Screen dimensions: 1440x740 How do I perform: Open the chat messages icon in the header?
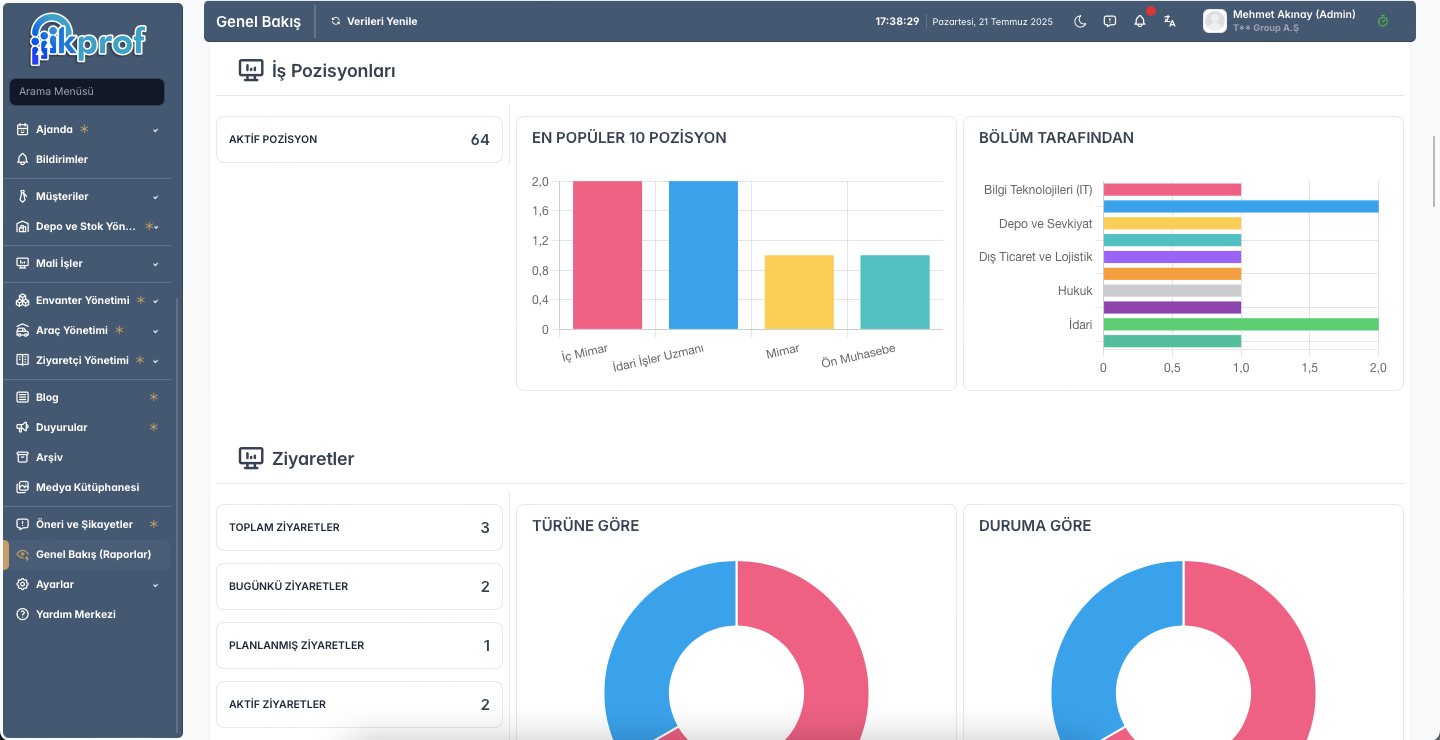coord(1110,21)
